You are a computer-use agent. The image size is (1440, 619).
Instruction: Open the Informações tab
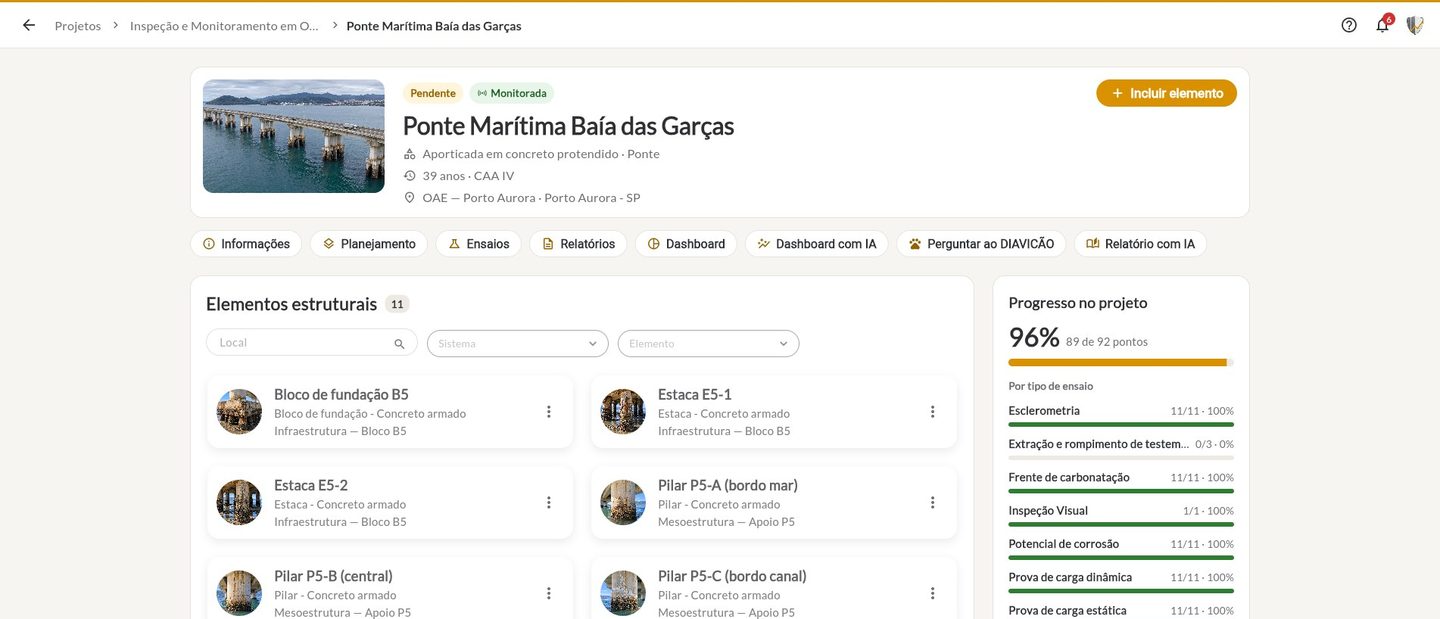point(246,244)
